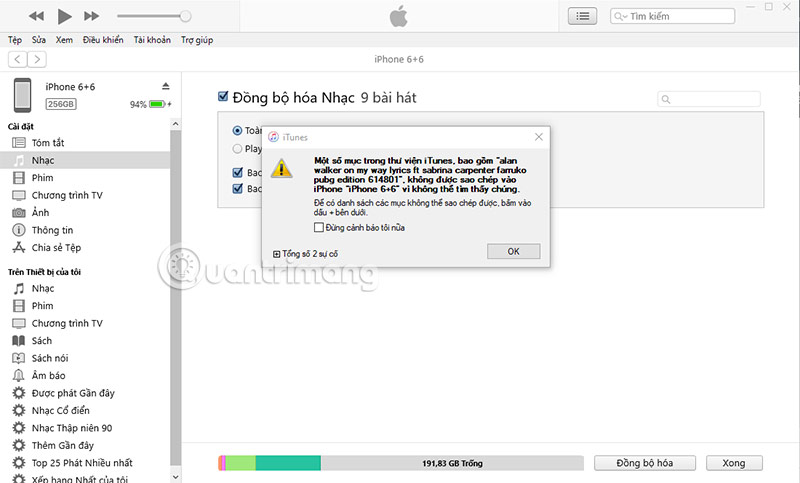Open the Tài khoản menu
The width and height of the screenshot is (800, 483).
[152, 40]
